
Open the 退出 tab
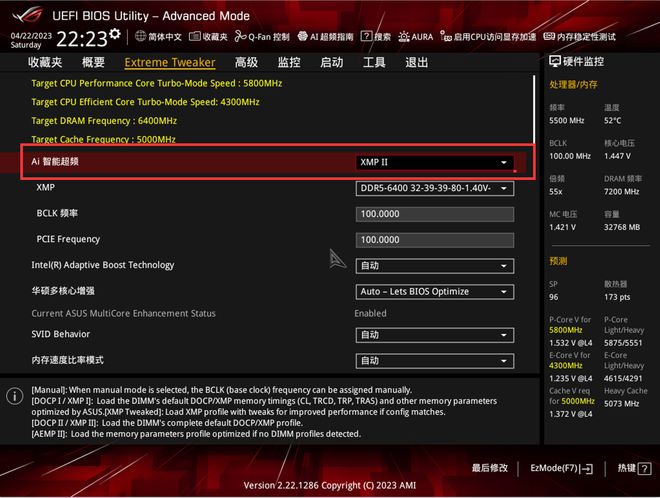pyautogui.click(x=416, y=62)
